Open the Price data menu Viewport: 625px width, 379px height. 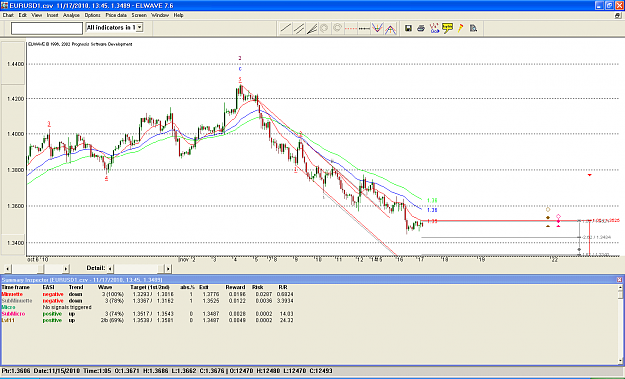point(116,15)
